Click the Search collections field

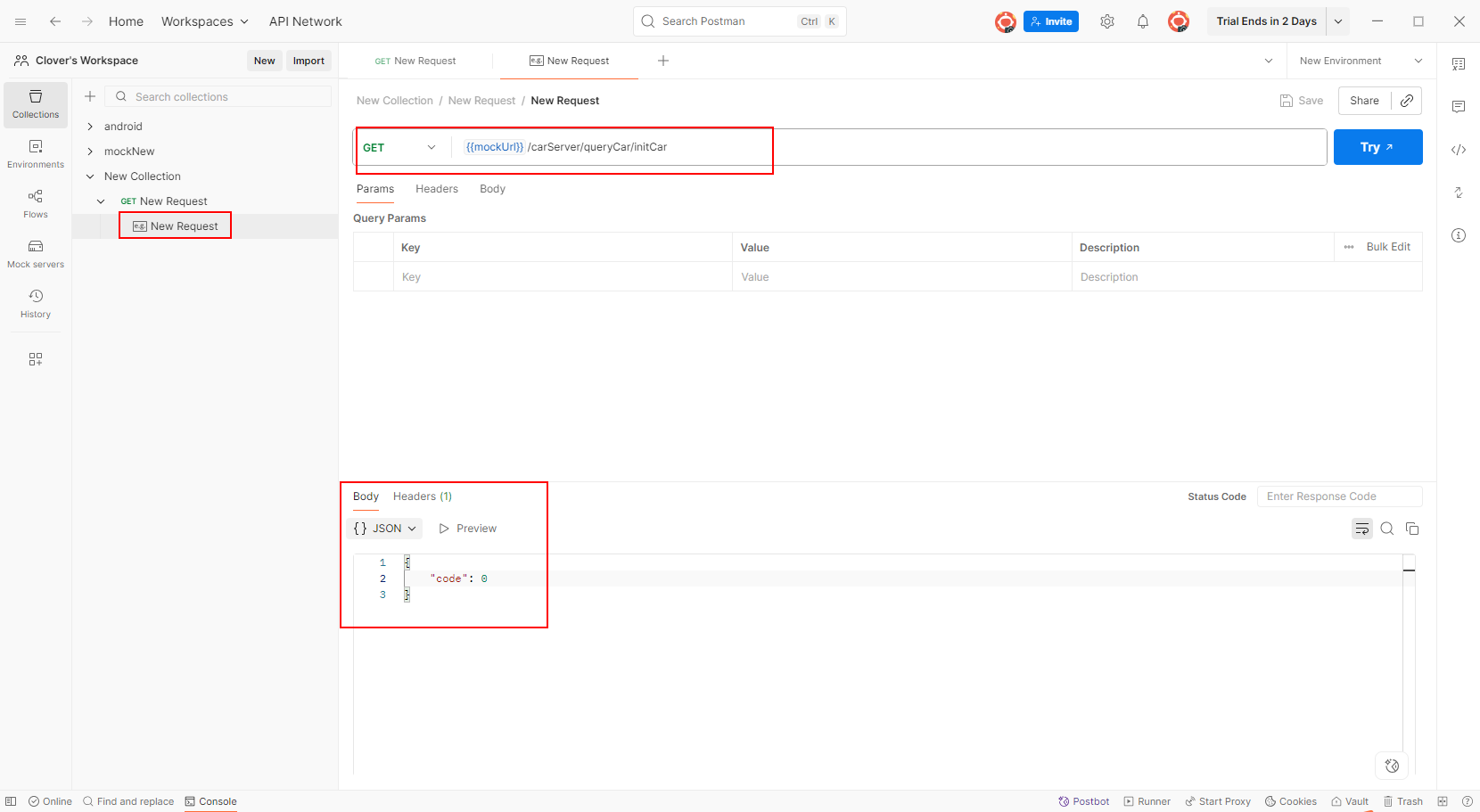coord(218,96)
